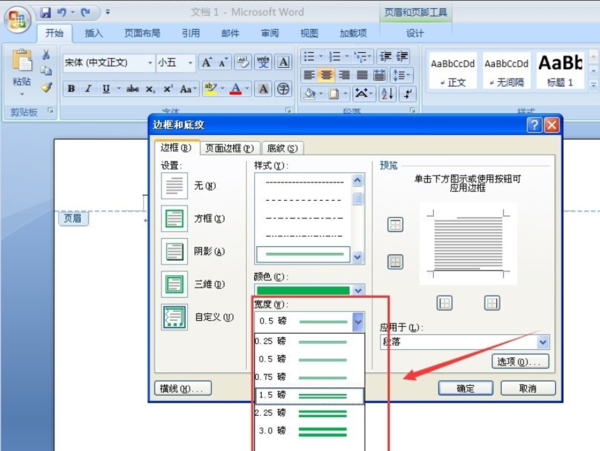Sort text with A-Z icon

point(387,93)
